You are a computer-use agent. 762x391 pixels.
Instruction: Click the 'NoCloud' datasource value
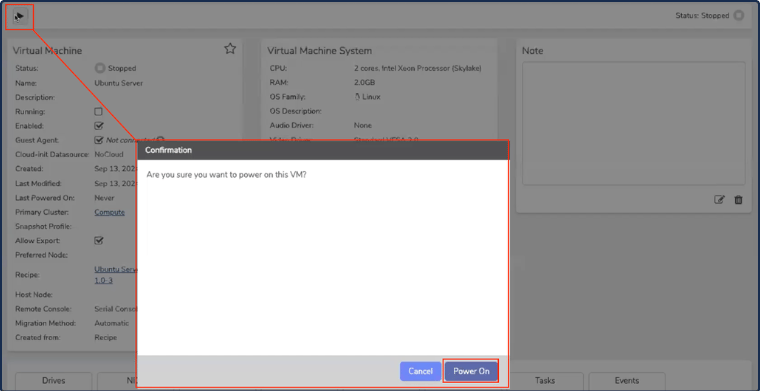click(x=109, y=154)
